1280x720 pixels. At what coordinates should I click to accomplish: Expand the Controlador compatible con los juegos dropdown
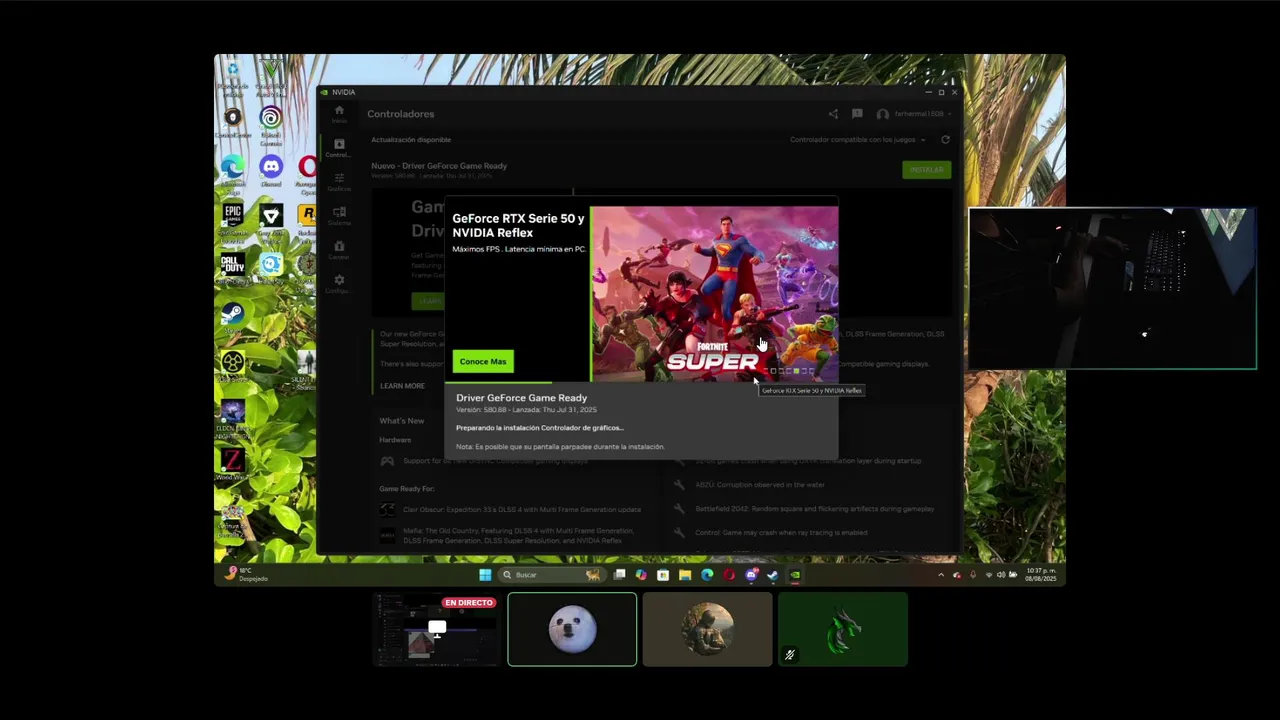857,140
